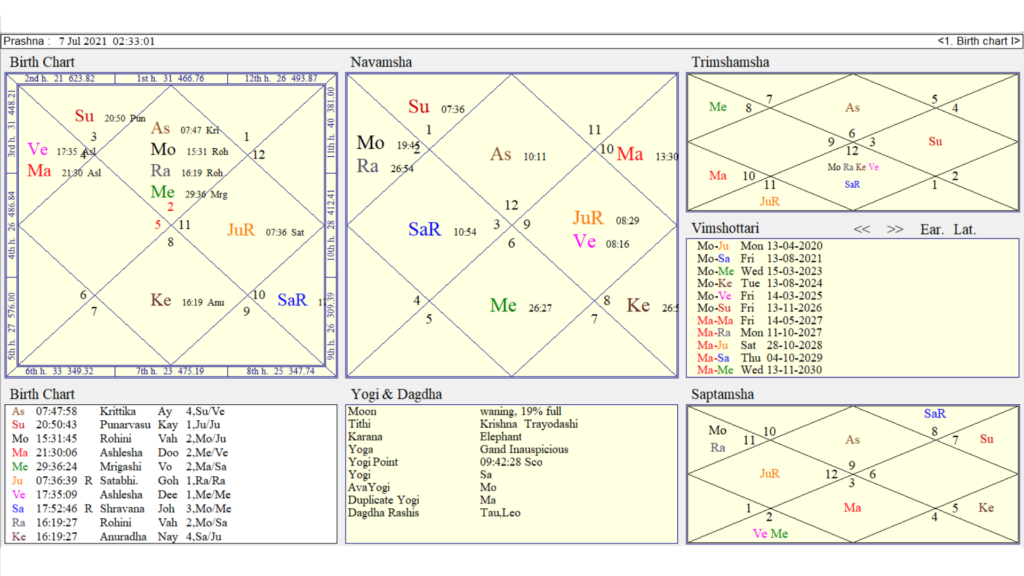The image size is (1024, 576).
Task: Click the 'Lat.' later periods button
Action: point(965,229)
